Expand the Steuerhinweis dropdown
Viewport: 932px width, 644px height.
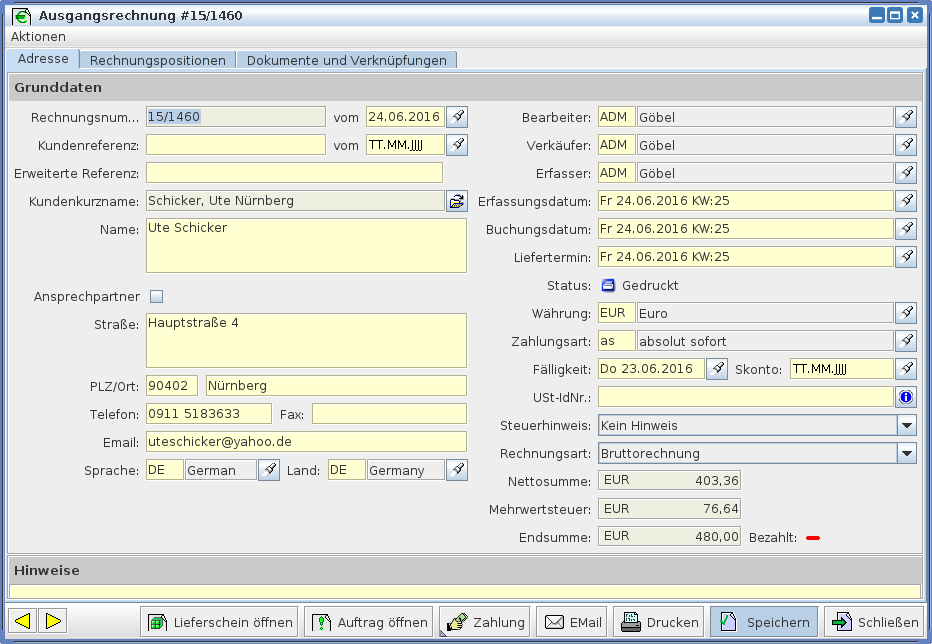(906, 425)
